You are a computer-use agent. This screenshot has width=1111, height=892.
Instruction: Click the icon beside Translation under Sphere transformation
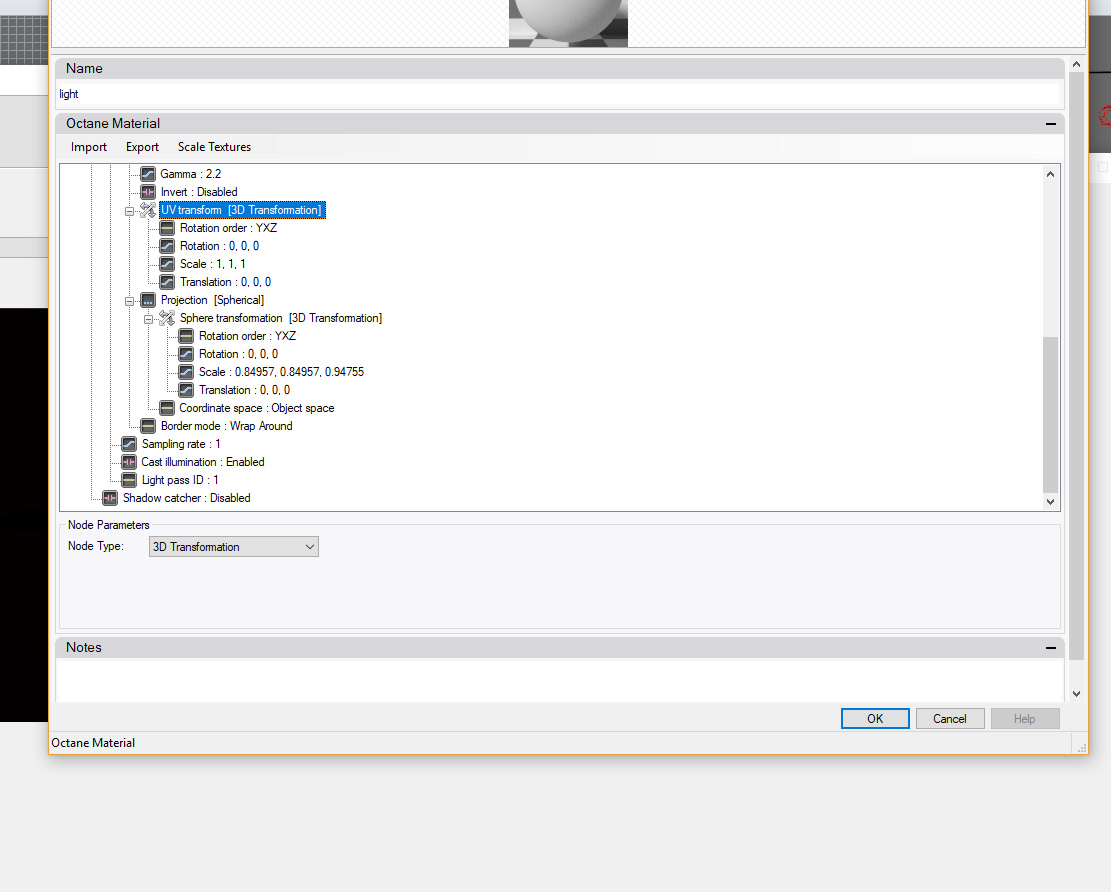[186, 390]
